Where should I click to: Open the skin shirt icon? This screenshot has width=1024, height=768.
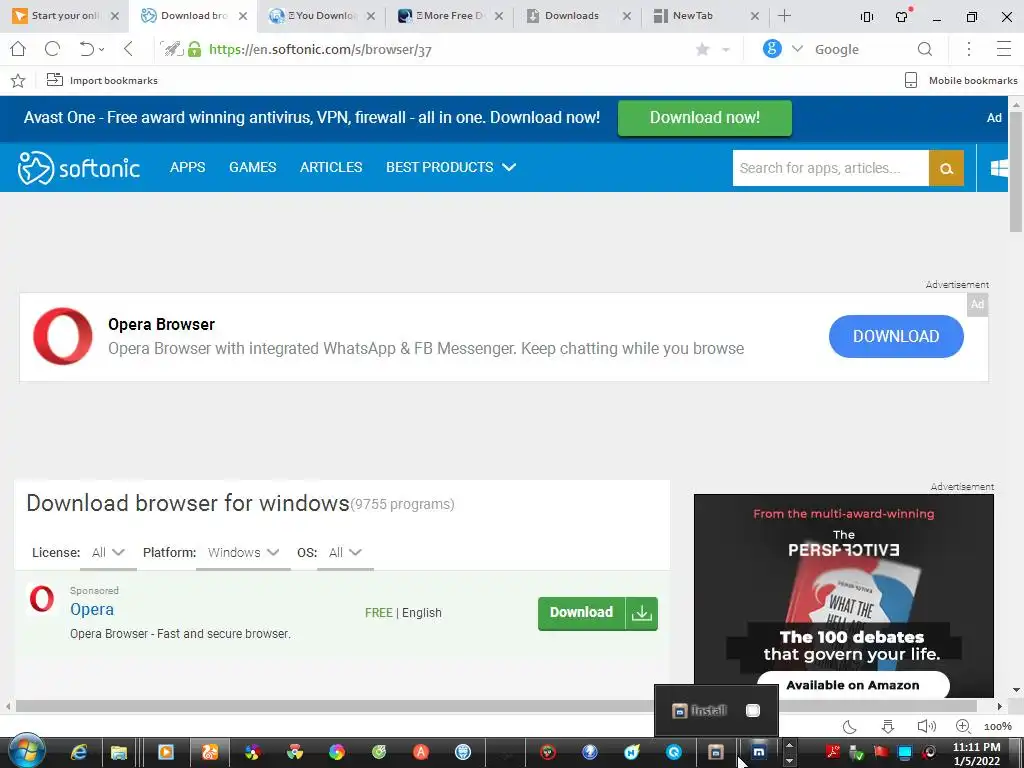(x=903, y=16)
